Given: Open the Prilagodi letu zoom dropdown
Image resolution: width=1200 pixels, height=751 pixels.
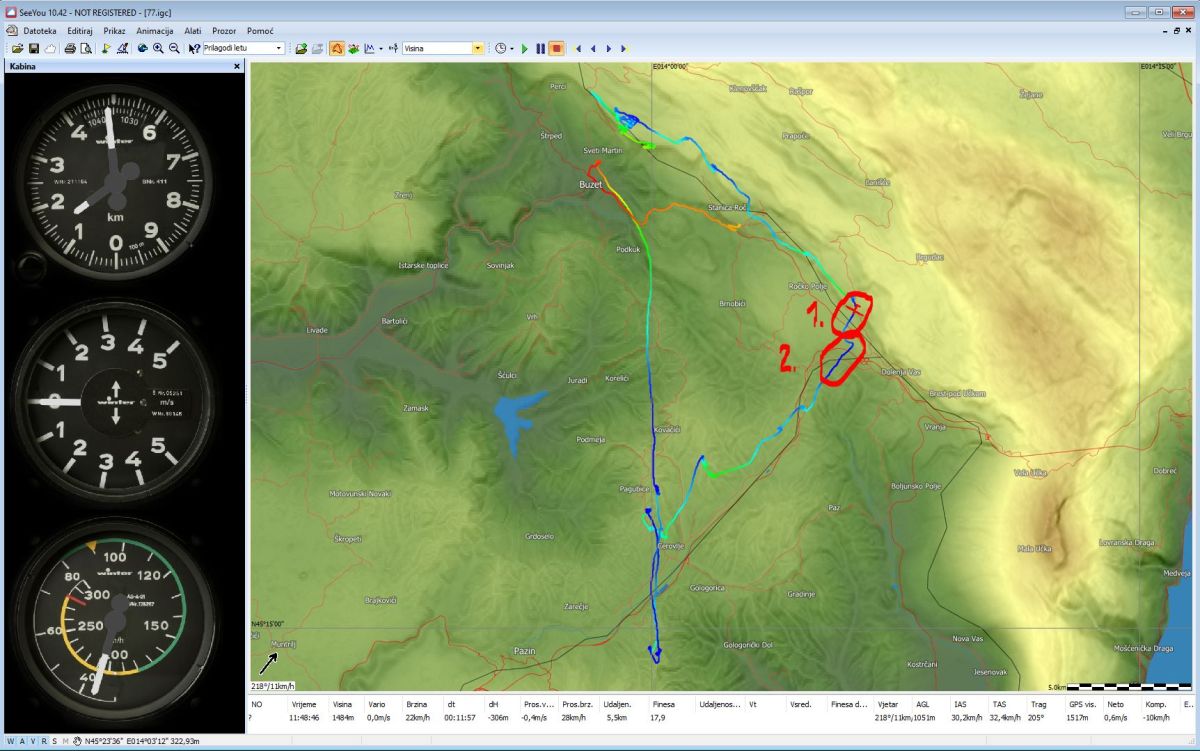Looking at the screenshot, I should tap(279, 48).
